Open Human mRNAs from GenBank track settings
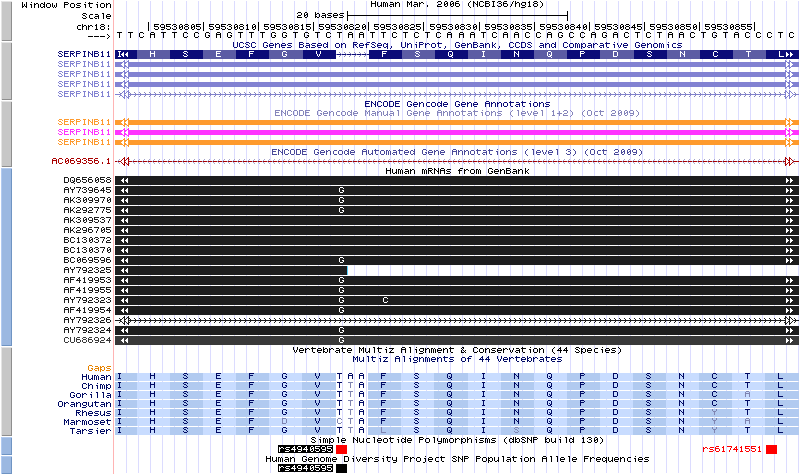The height and width of the screenshot is (474, 800). [457, 171]
